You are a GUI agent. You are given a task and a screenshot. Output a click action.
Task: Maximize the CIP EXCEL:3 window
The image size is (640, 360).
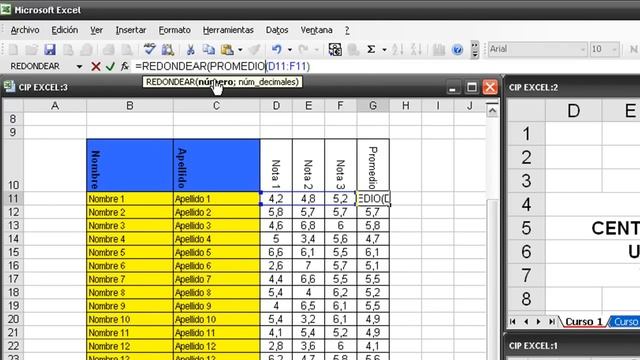472,87
